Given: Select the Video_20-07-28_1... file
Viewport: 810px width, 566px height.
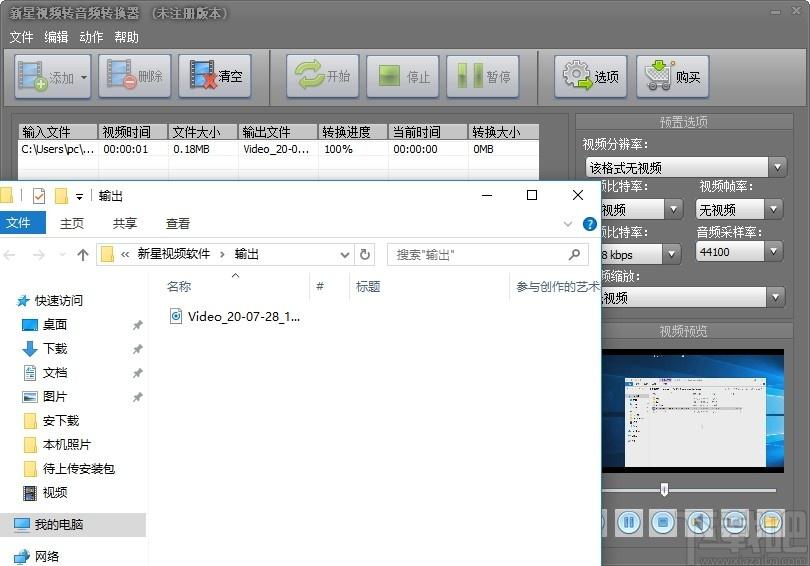Looking at the screenshot, I should click(235, 317).
